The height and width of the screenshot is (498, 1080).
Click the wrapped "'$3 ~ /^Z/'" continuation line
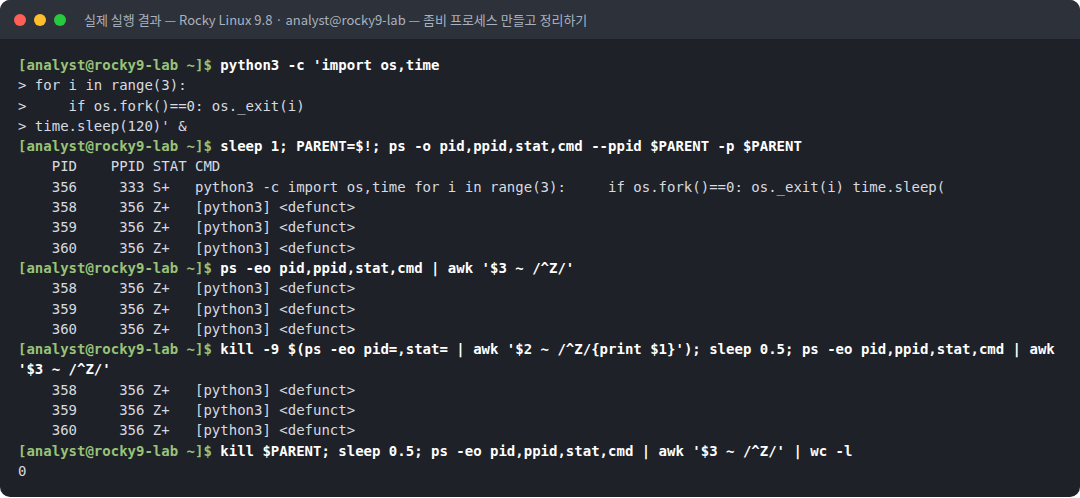tap(64, 370)
